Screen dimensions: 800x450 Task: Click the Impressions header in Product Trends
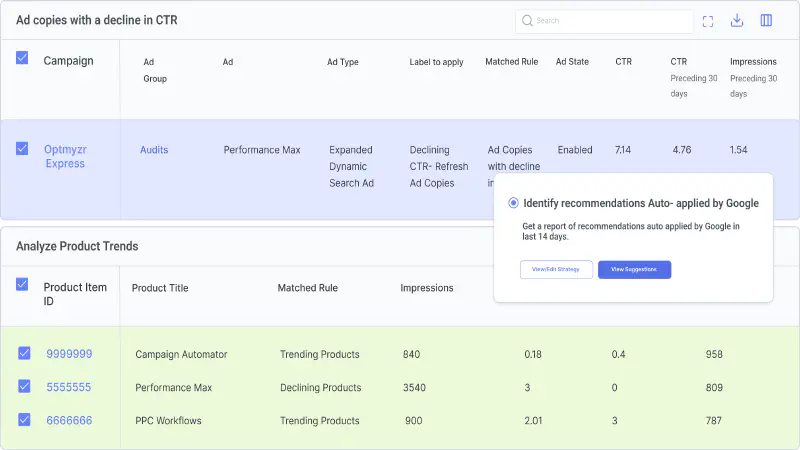(427, 288)
